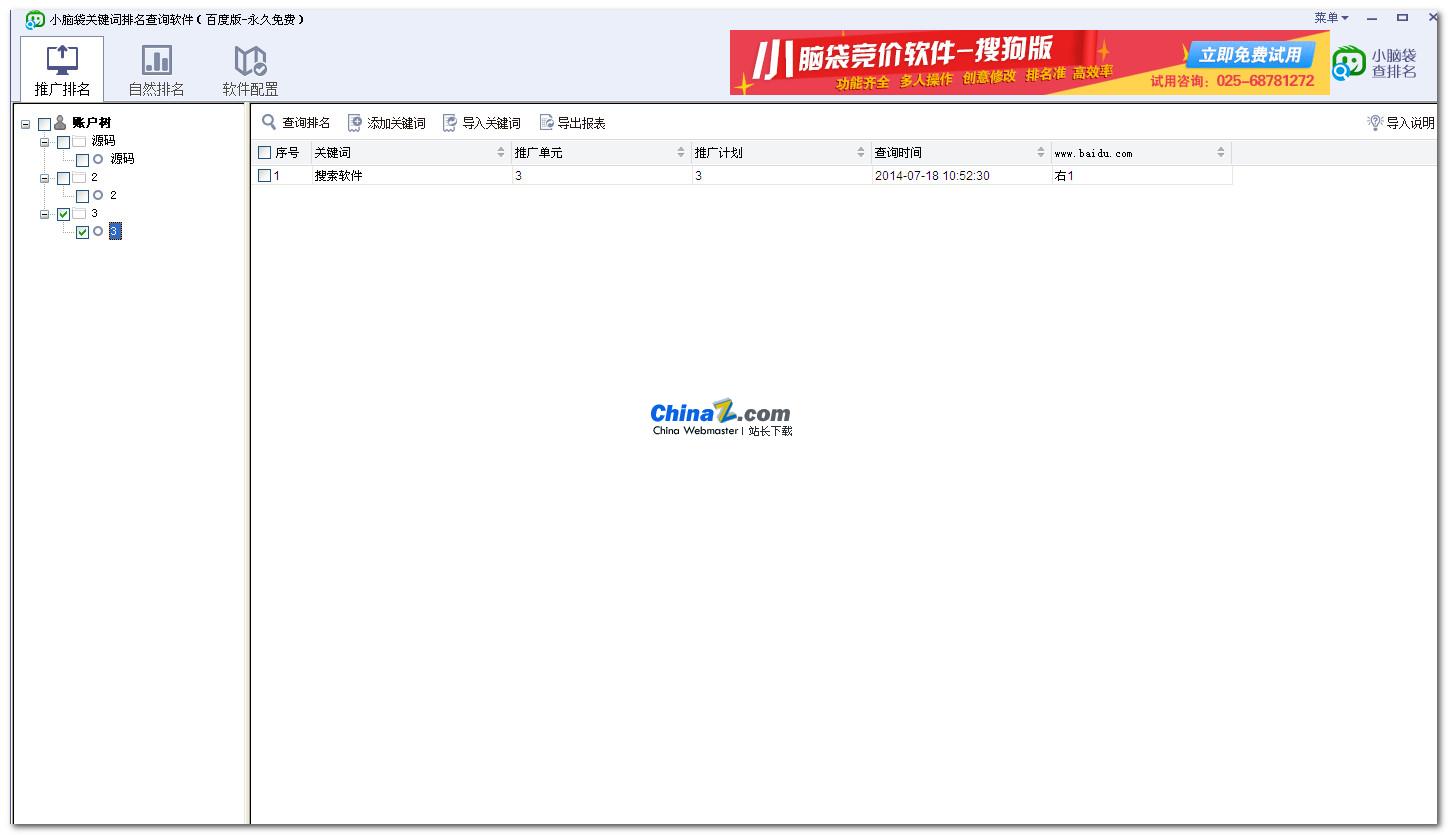Image resolution: width=1448 pixels, height=835 pixels.
Task: Click the 搜索软件 keyword cell
Action: click(411, 176)
